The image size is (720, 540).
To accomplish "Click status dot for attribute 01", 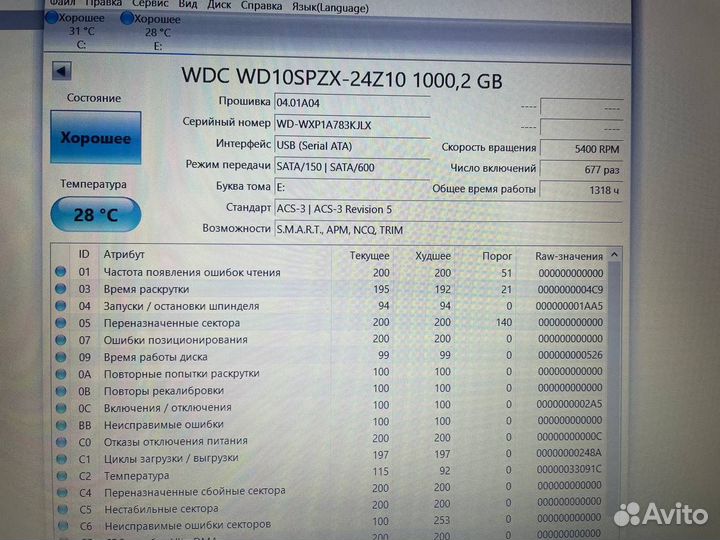I will (61, 272).
